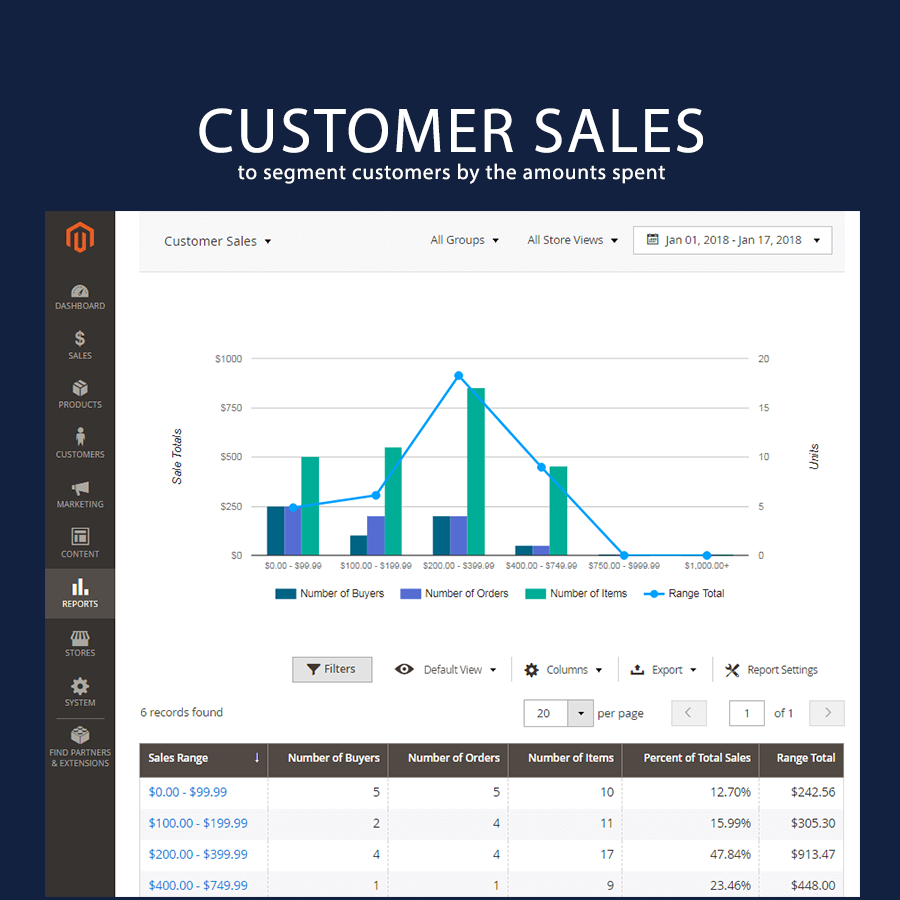Expand the Customer Sales report dropdown
The width and height of the screenshot is (900, 900).
(x=218, y=241)
